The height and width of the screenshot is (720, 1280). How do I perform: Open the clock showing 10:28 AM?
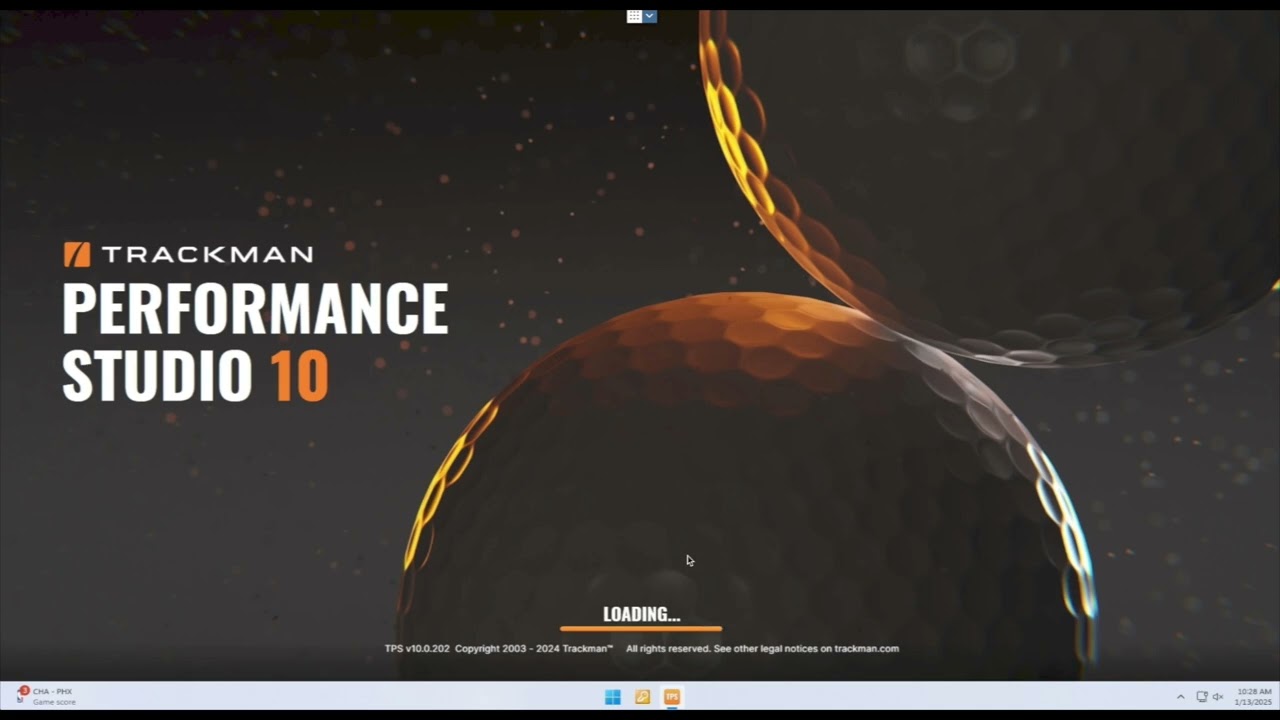point(1254,696)
